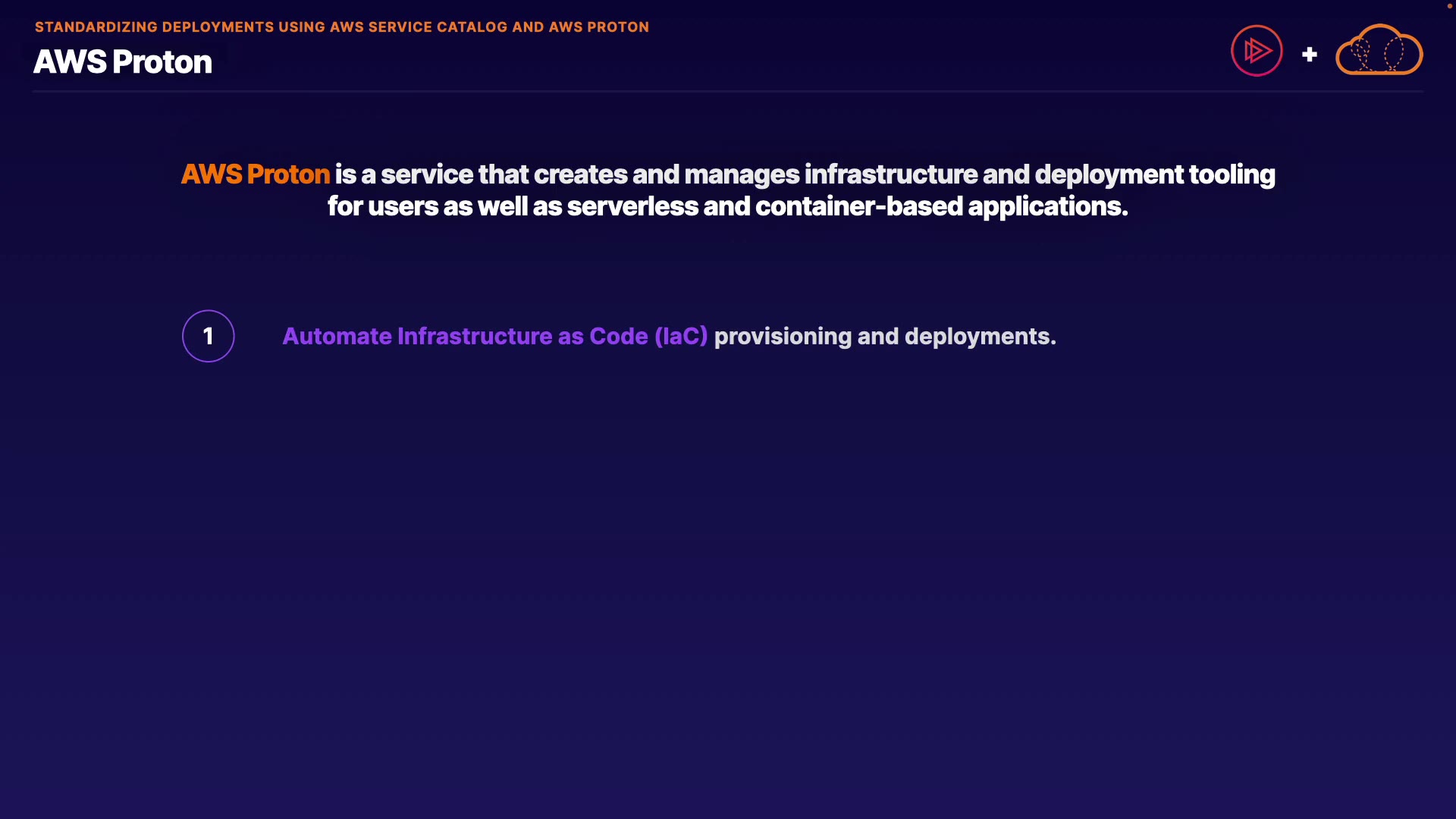Click the phrase 'for users as well as'
Screen dimensions: 1456x819
(444, 206)
